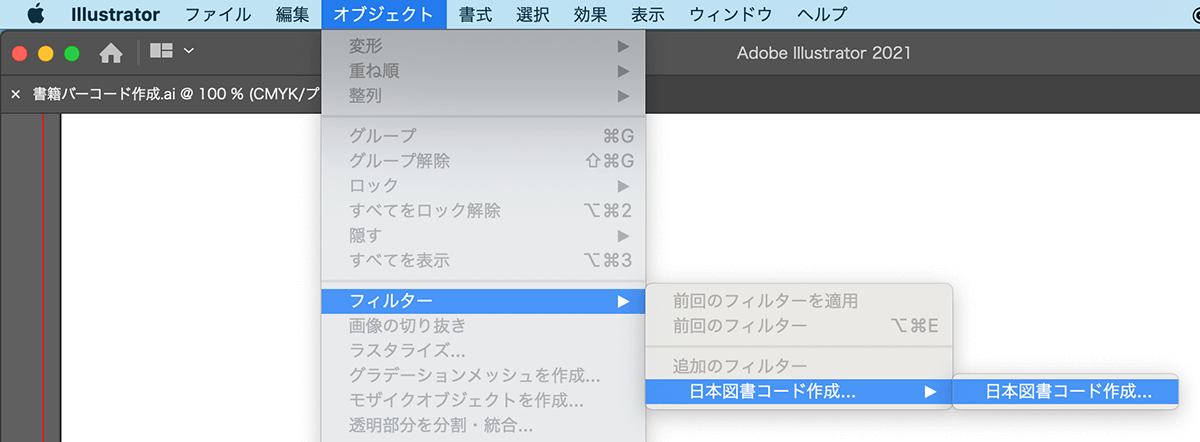
Task: Open the Illustrator application menu
Action: click(x=115, y=14)
